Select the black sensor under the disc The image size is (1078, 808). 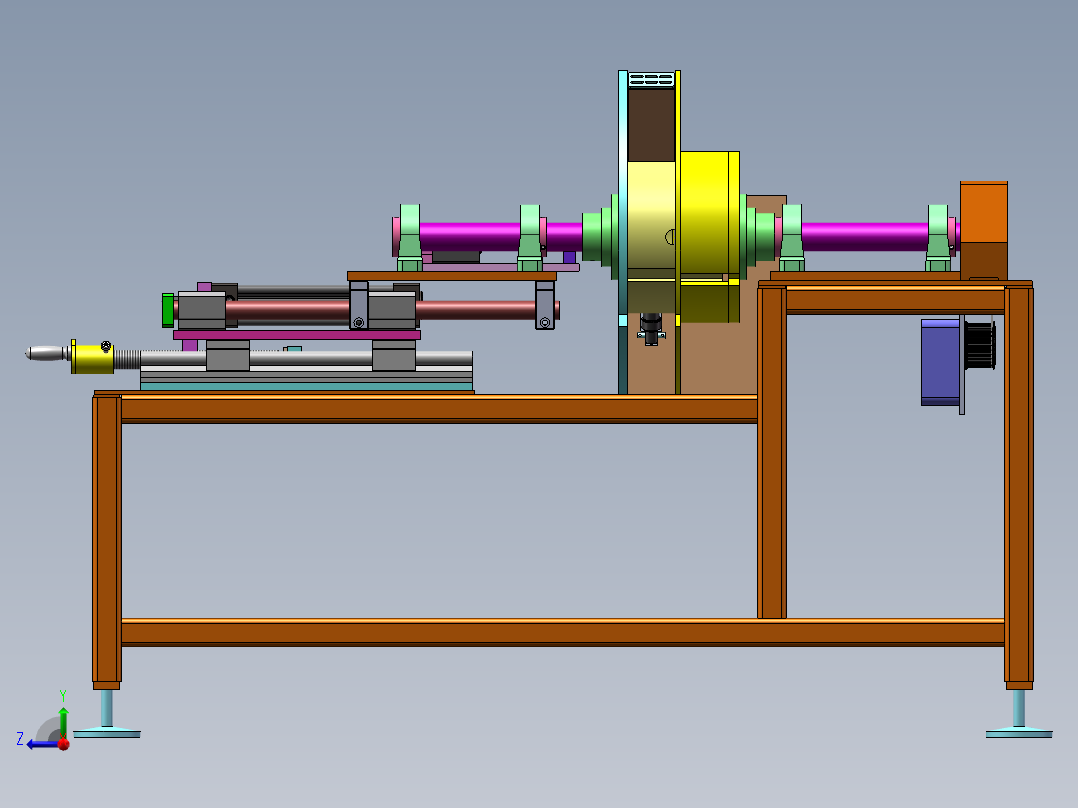(x=651, y=329)
